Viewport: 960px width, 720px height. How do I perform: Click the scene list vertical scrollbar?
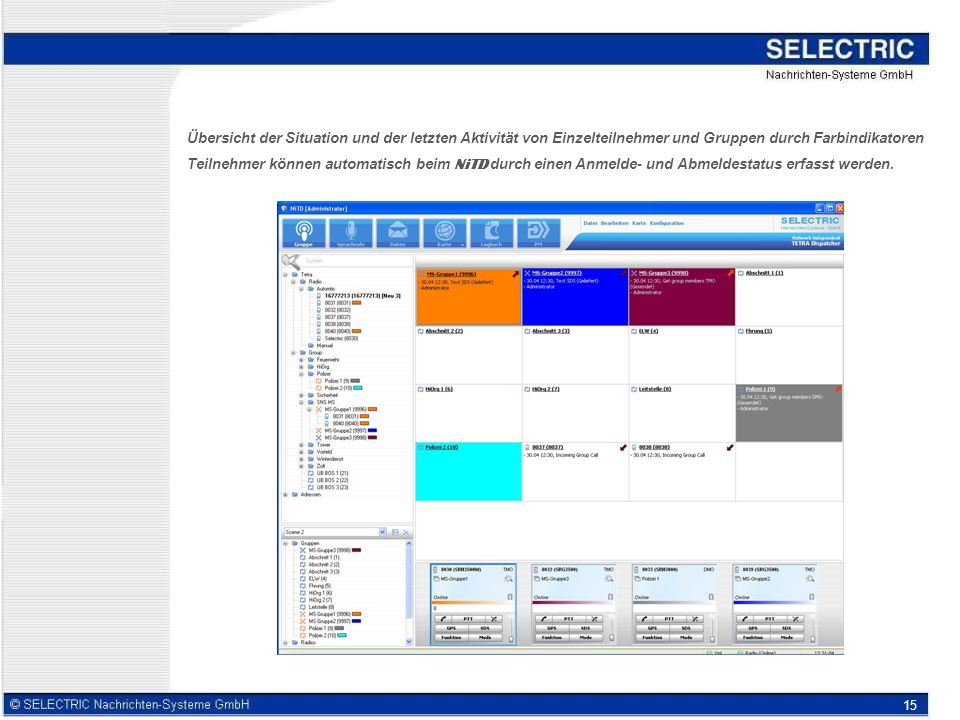409,592
